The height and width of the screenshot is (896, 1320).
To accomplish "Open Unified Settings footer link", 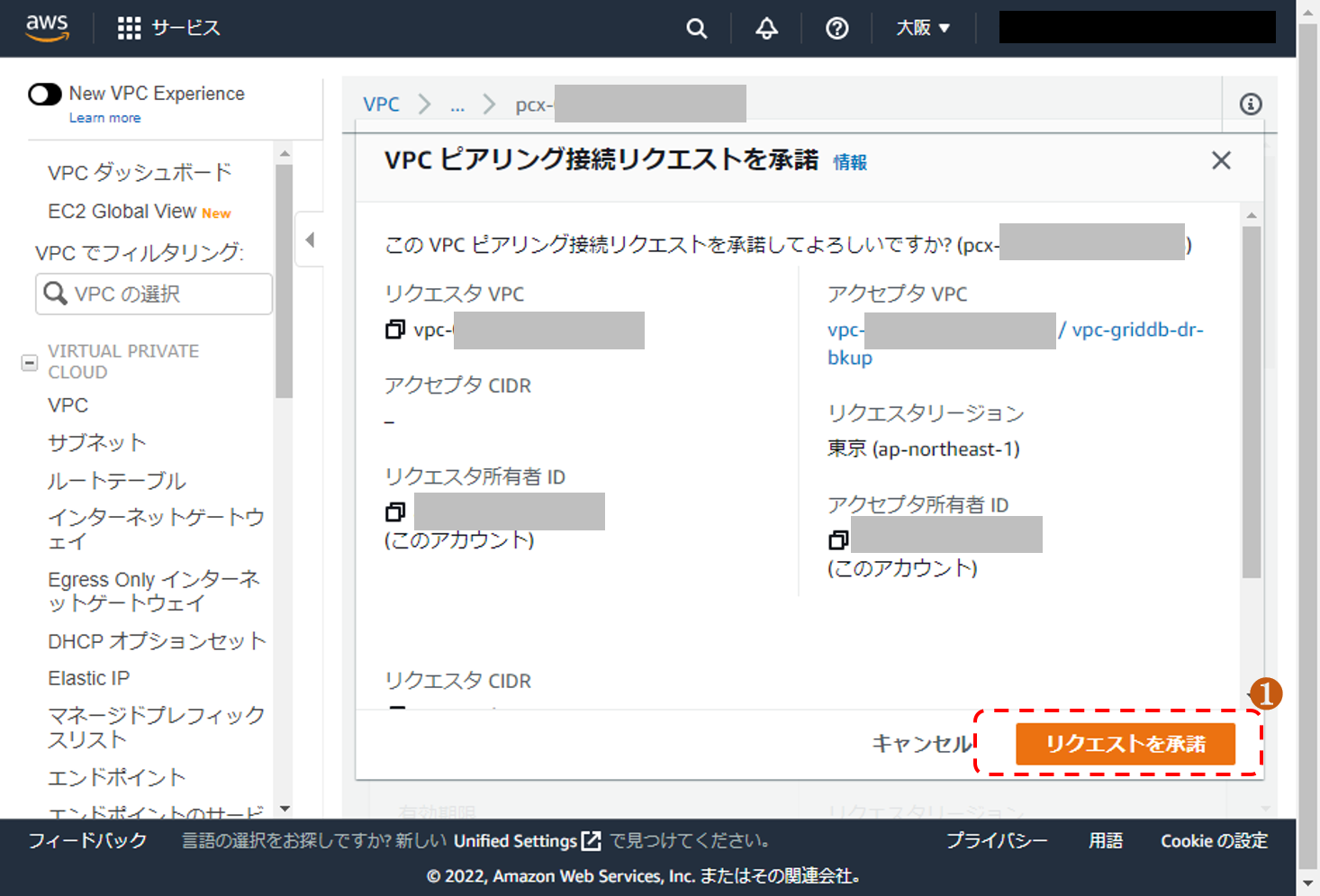I will (527, 841).
